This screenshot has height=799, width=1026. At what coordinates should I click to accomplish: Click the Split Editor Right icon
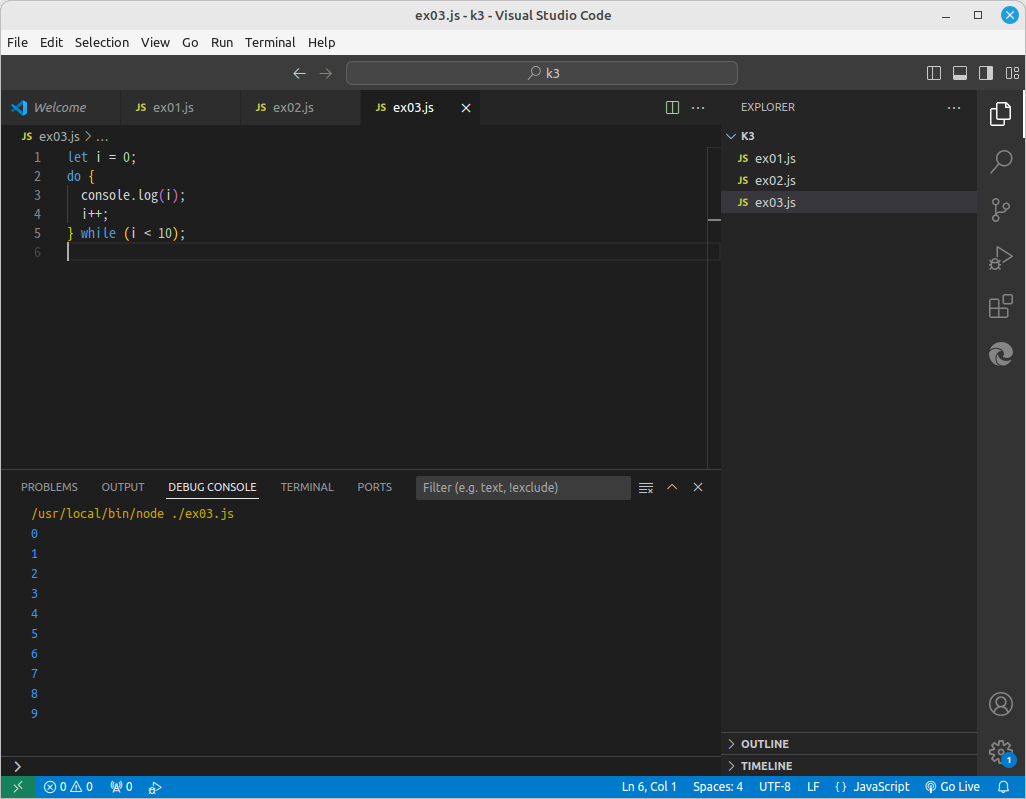(x=672, y=107)
